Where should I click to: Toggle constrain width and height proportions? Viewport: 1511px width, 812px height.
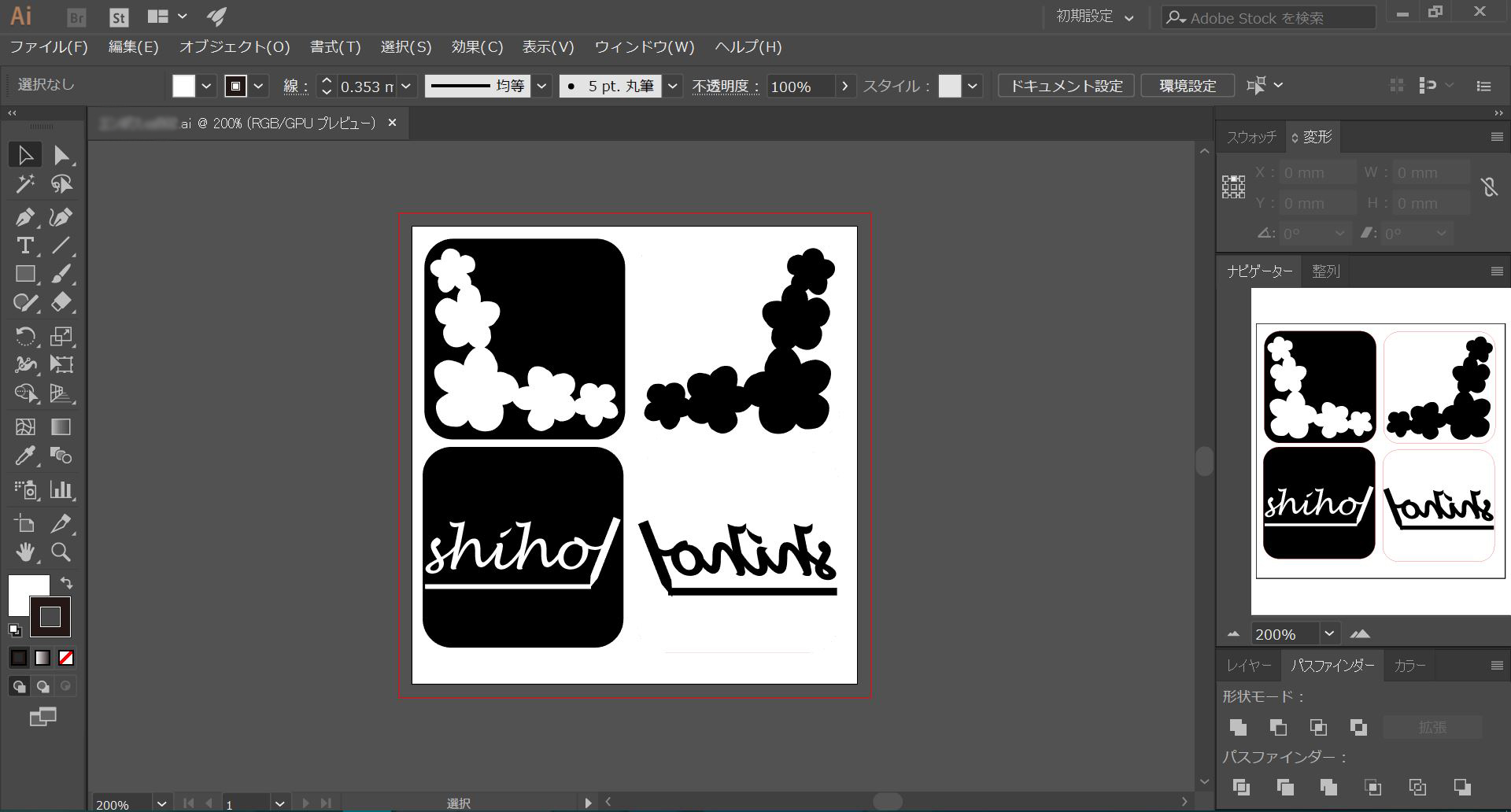(x=1489, y=187)
